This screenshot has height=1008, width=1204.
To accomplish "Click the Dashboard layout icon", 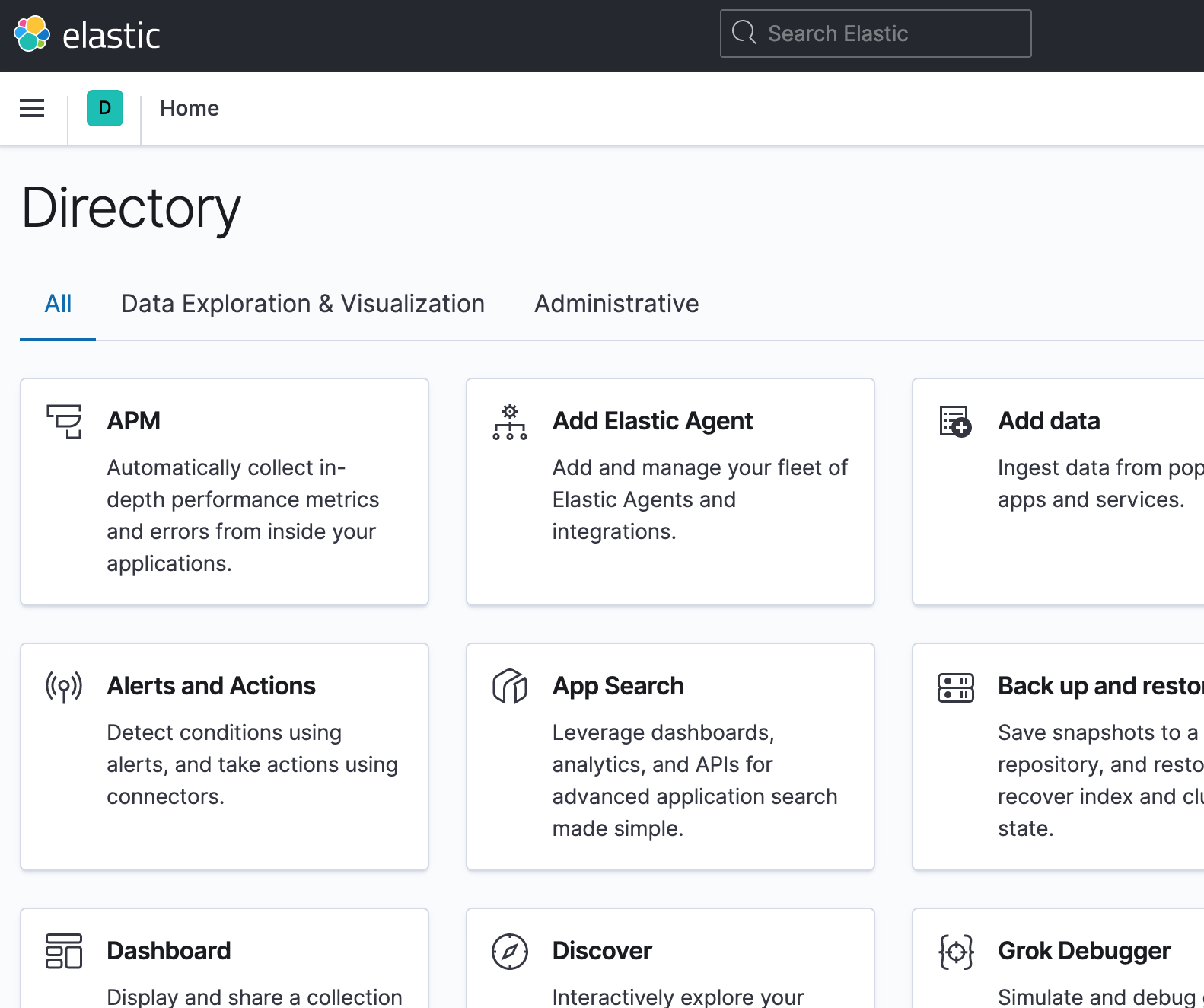I will [64, 952].
